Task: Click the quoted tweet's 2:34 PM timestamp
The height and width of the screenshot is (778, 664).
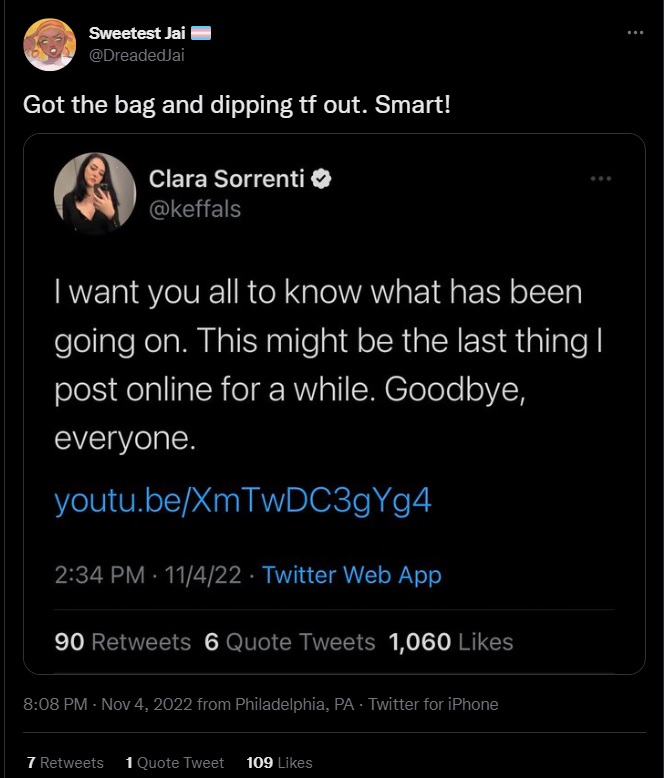Action: click(148, 575)
